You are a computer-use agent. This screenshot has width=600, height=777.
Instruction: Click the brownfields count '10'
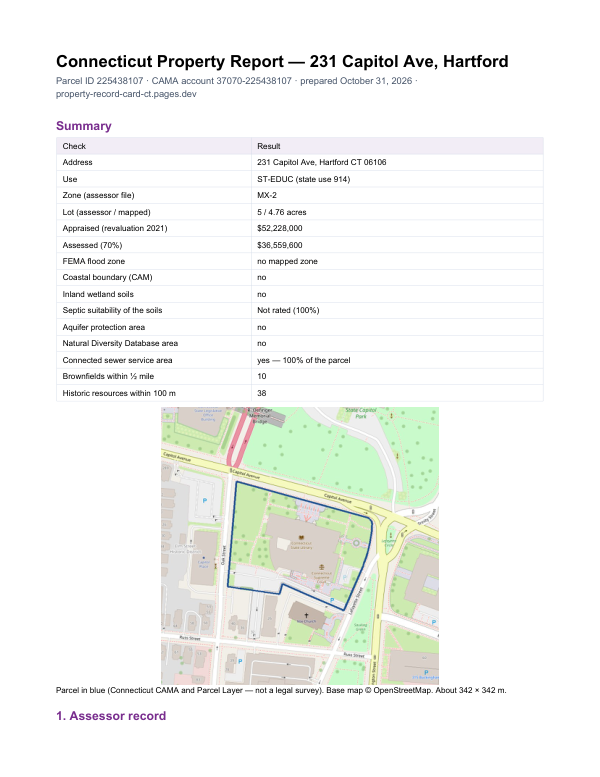tap(262, 376)
